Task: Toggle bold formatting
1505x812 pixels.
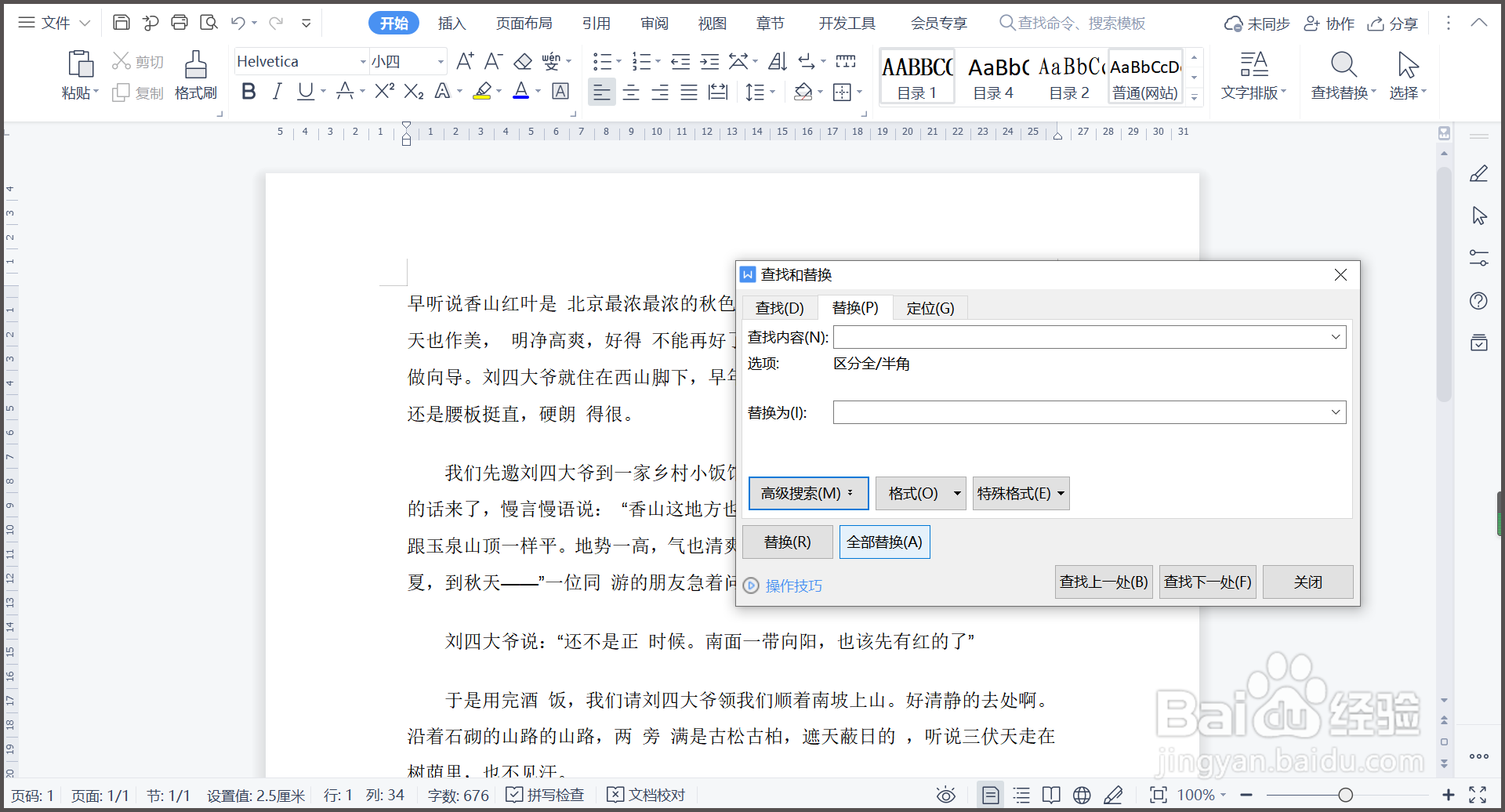Action: pyautogui.click(x=248, y=92)
